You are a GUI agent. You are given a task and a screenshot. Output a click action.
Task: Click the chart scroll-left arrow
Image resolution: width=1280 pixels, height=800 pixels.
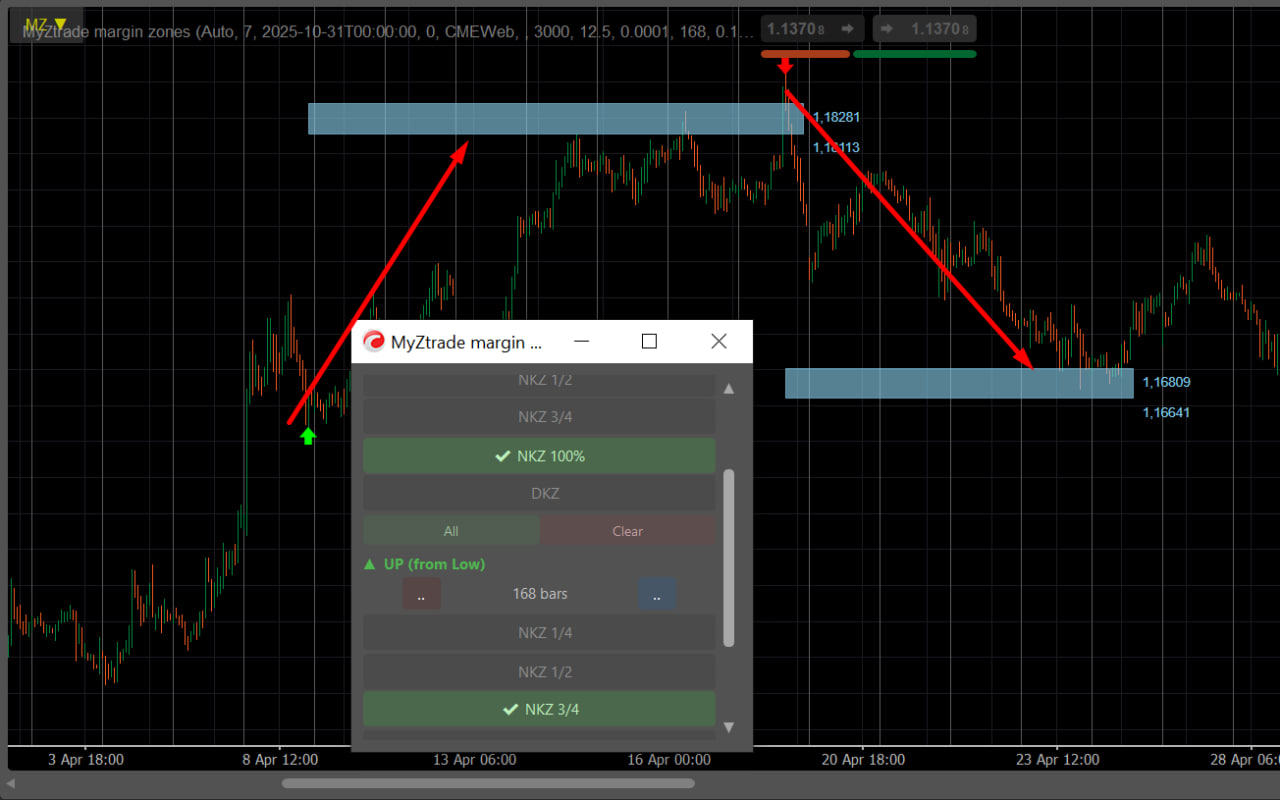11,783
